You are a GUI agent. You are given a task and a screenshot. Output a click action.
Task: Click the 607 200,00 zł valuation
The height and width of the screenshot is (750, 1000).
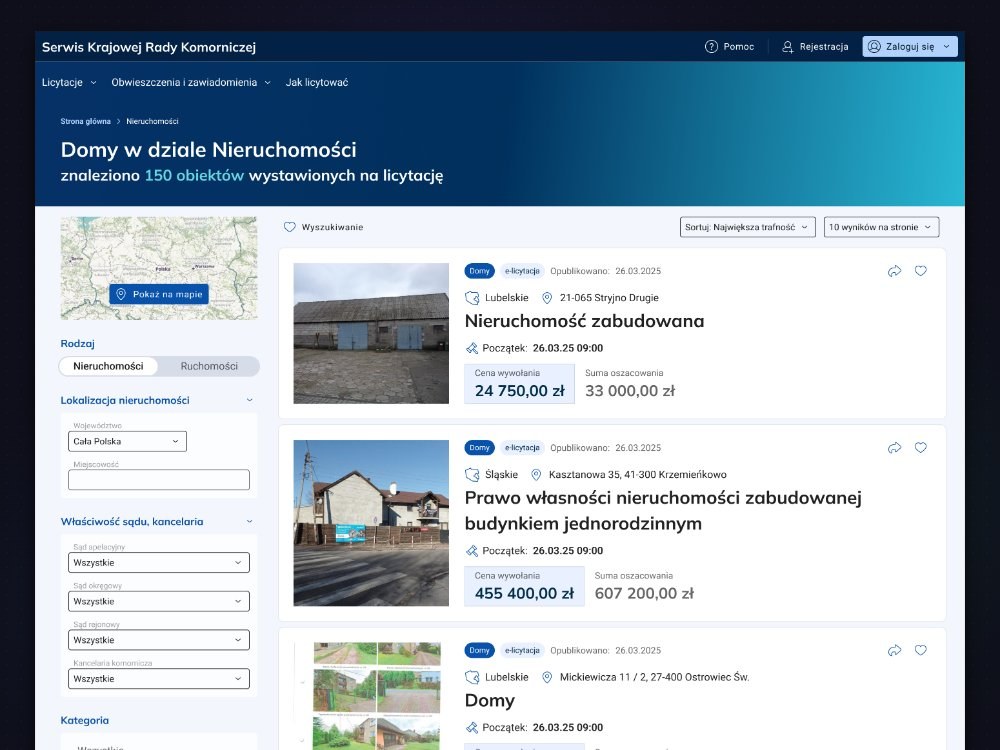644,594
